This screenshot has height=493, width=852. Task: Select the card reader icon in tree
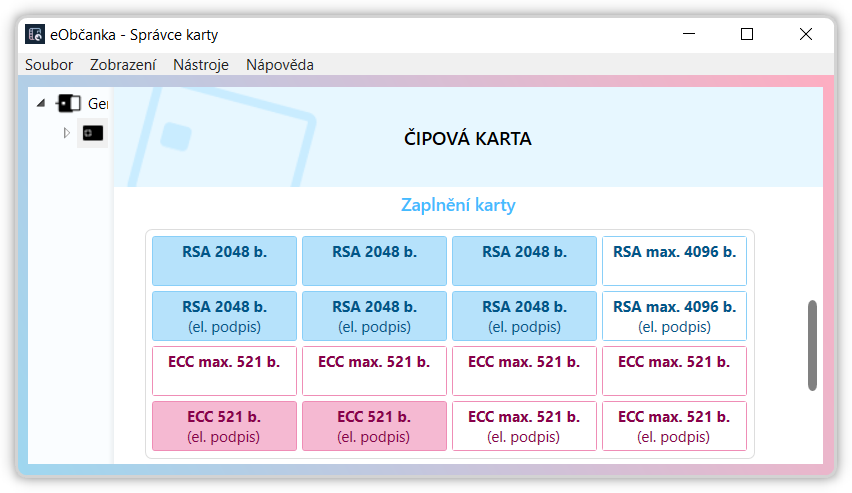(x=69, y=103)
